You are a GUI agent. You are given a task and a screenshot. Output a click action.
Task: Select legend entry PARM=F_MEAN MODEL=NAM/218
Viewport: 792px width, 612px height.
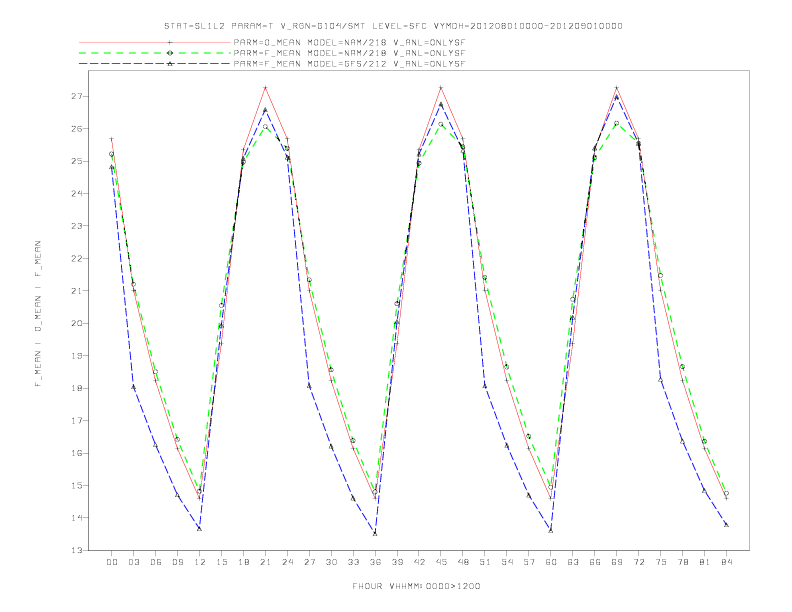[349, 53]
